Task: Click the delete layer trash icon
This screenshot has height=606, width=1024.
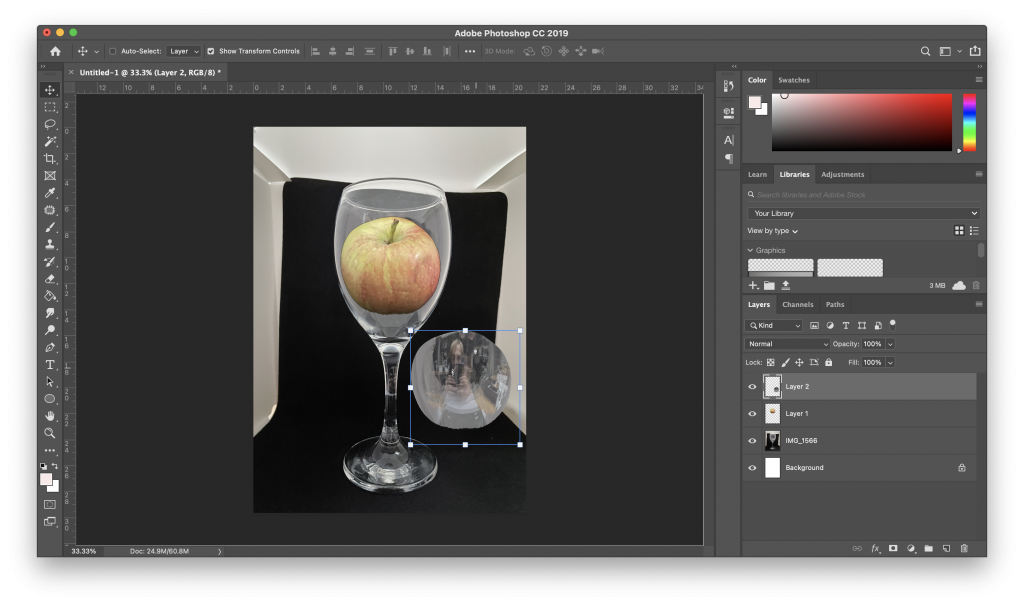Action: click(964, 548)
